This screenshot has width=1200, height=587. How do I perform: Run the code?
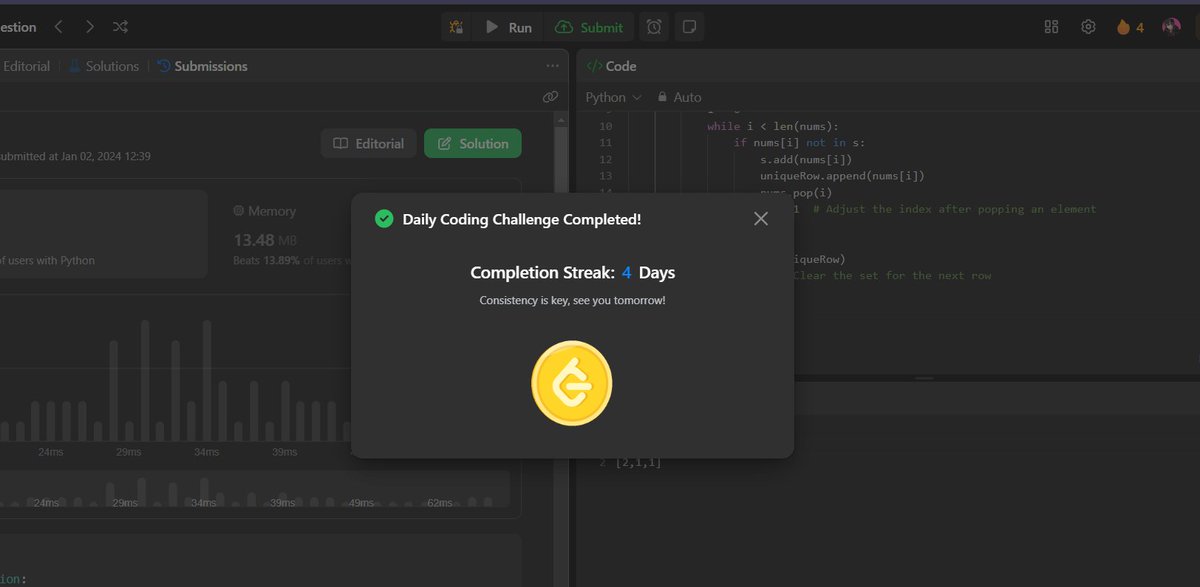[509, 27]
